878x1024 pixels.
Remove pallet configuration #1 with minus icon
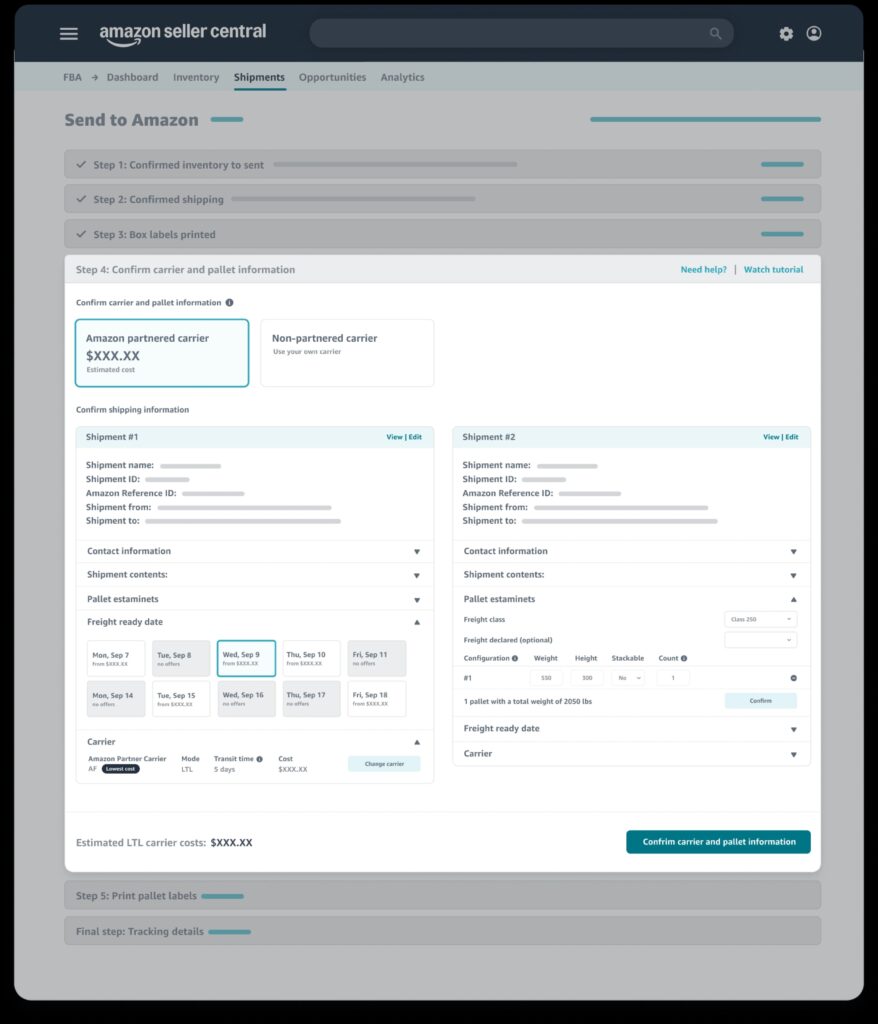point(794,678)
